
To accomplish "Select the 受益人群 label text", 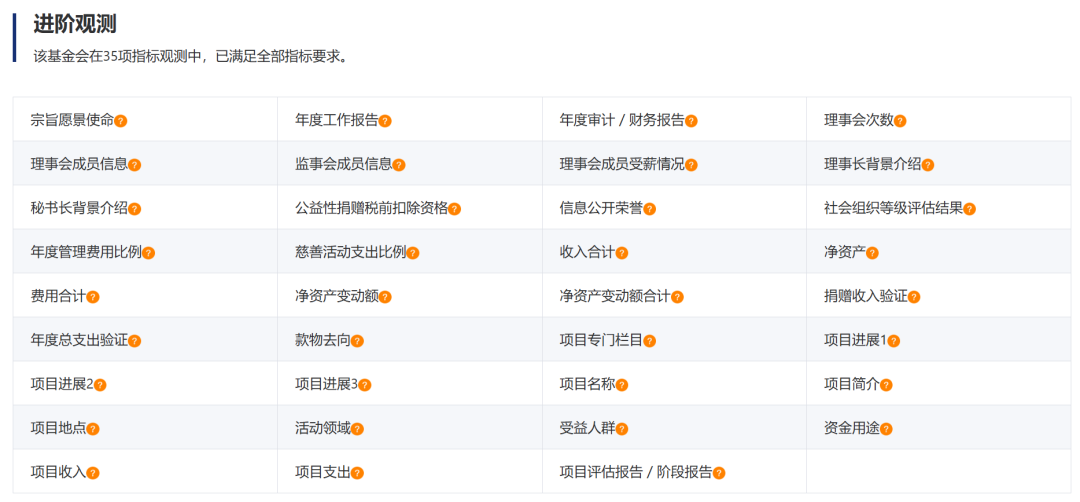I will click(x=587, y=429).
